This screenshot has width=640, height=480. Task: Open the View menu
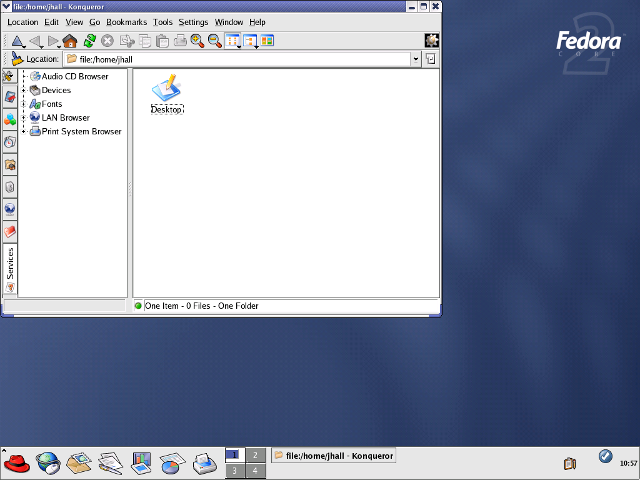pyautogui.click(x=74, y=22)
